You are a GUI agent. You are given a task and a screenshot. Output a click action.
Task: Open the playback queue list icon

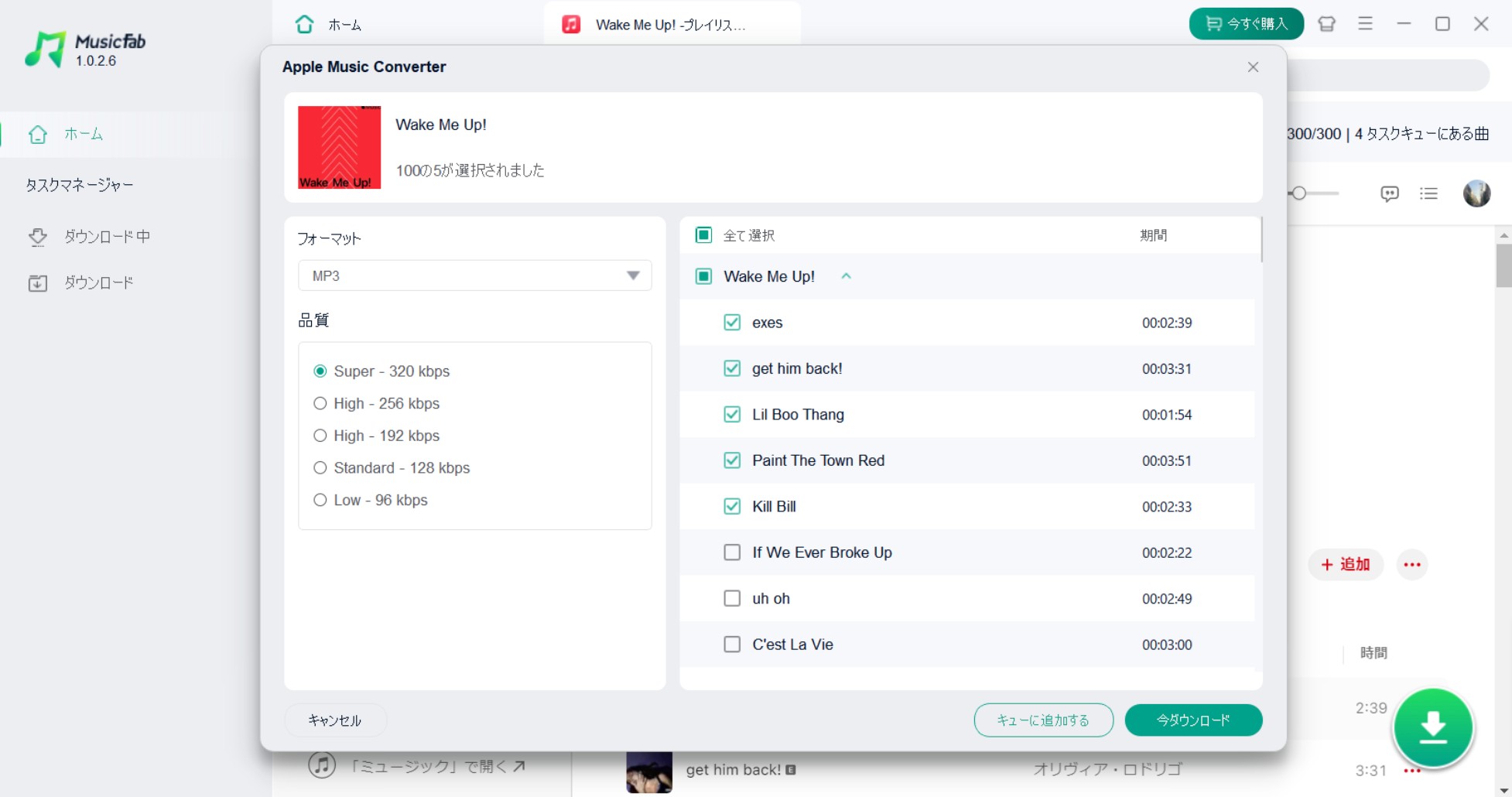click(x=1428, y=193)
